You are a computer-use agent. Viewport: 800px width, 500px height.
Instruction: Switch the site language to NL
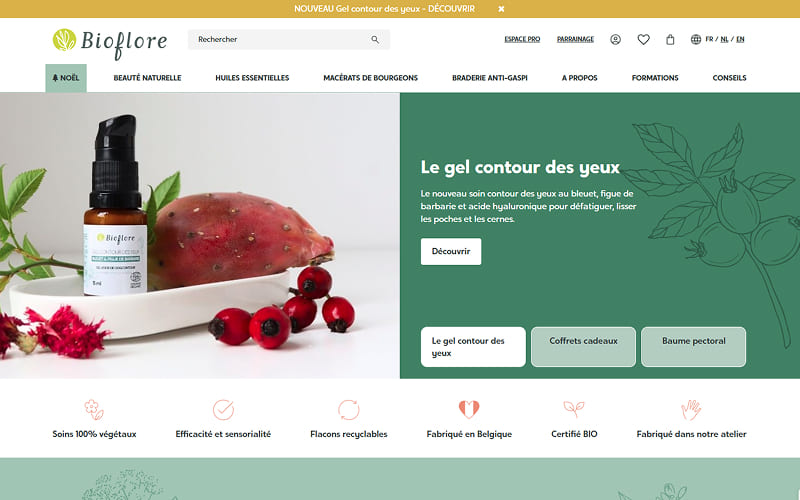click(x=724, y=39)
